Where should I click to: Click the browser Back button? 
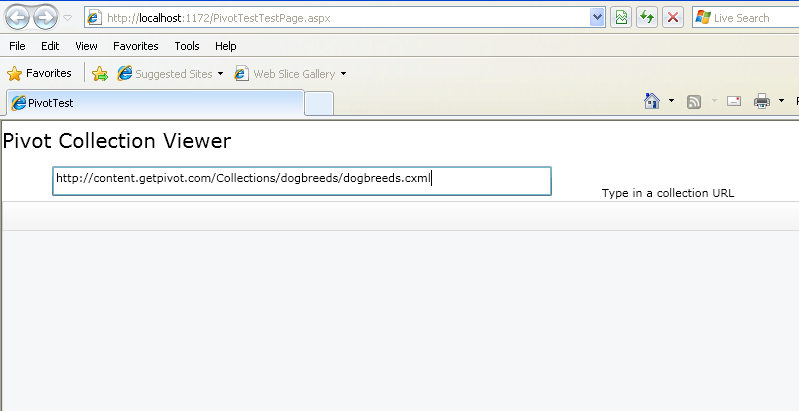(x=17, y=17)
